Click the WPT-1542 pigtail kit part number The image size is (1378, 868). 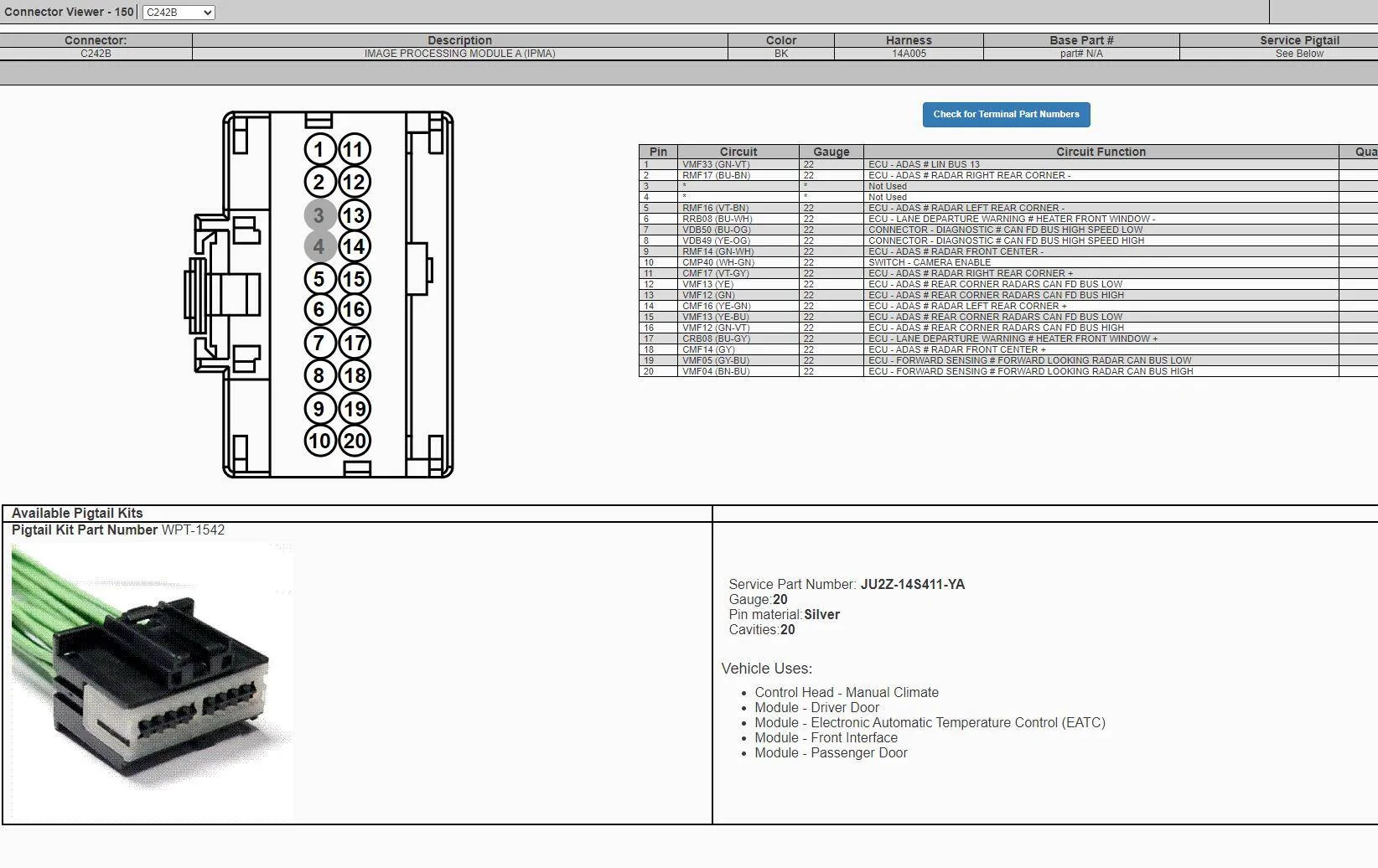click(x=193, y=530)
